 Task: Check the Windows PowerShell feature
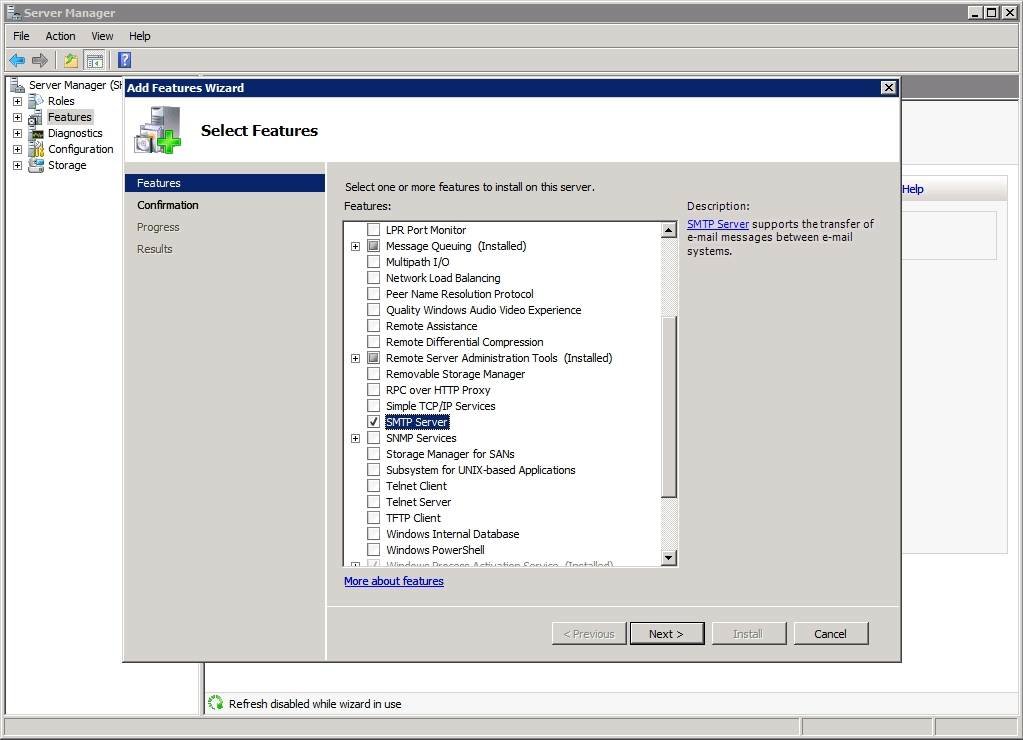tap(374, 550)
